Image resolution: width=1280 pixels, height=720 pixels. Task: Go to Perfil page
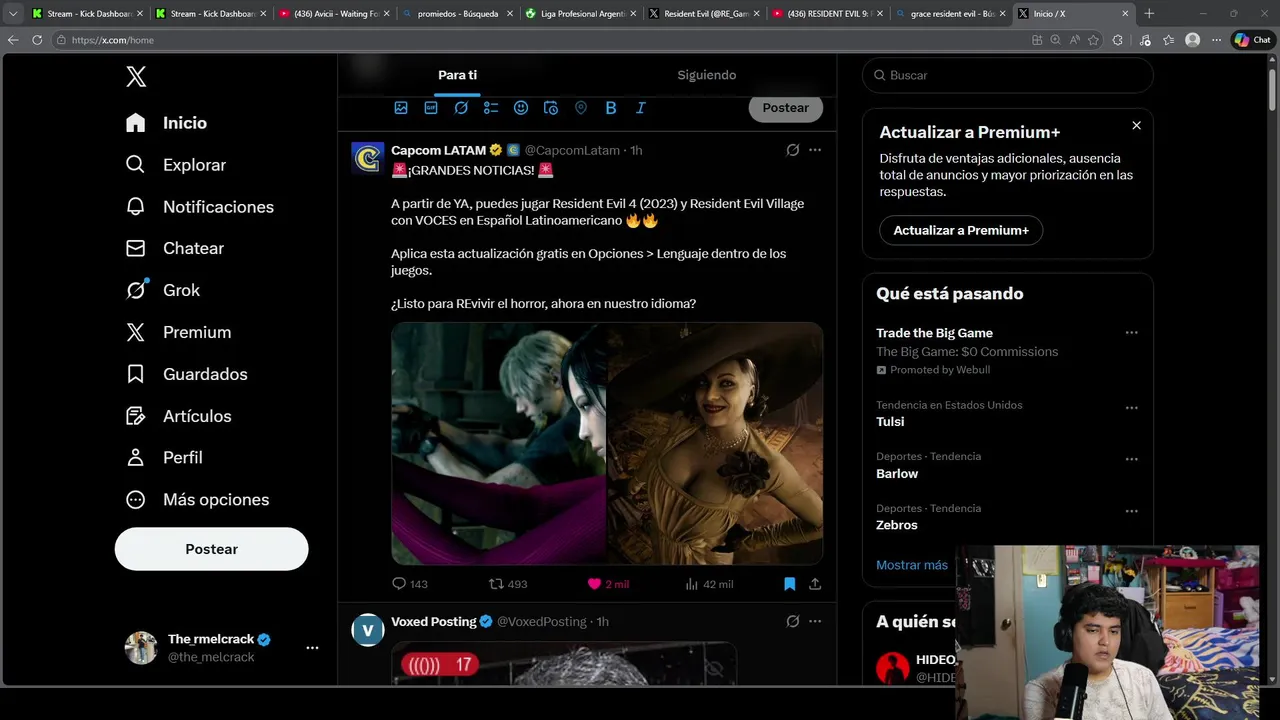point(164,457)
